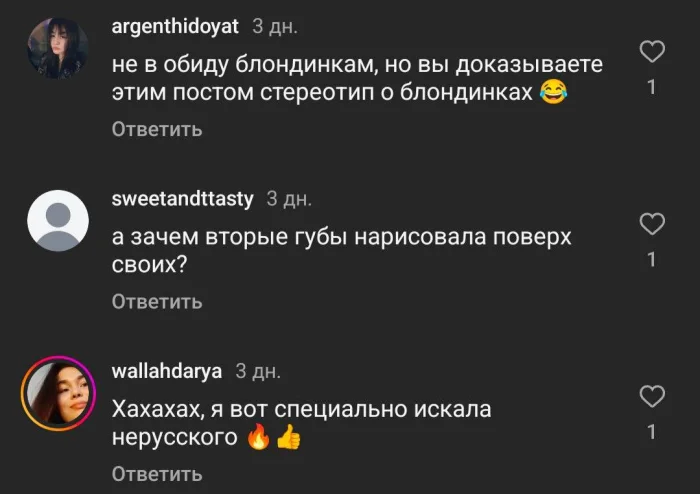Image resolution: width=700 pixels, height=494 pixels.
Task: Click the 3 дн. timestamp beside wallahdarya
Action: click(258, 371)
